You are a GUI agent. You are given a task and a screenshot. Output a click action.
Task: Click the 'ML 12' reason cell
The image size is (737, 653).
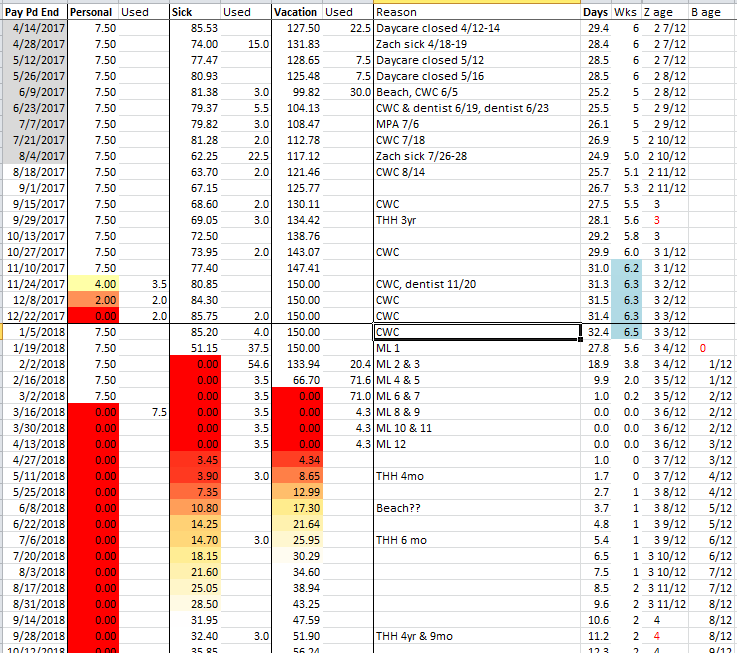tap(477, 444)
